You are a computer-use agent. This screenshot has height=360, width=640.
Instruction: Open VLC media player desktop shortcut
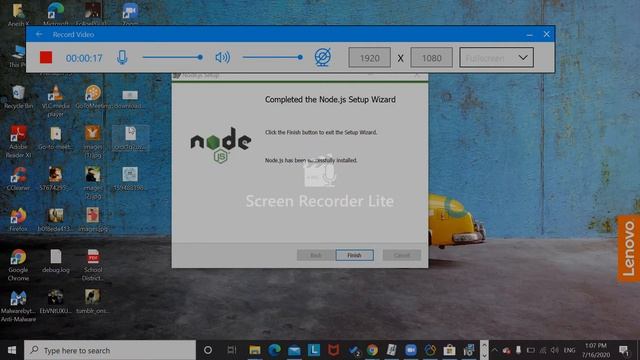56,102
